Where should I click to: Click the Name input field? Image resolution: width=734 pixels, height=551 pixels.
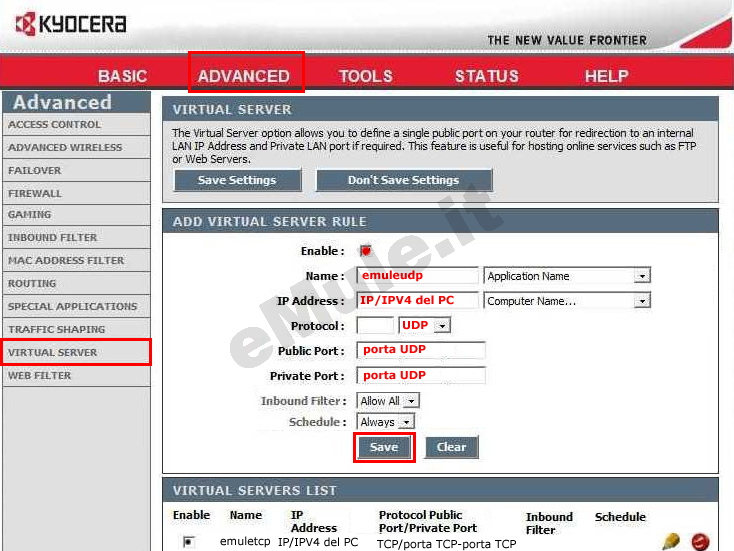(x=418, y=275)
